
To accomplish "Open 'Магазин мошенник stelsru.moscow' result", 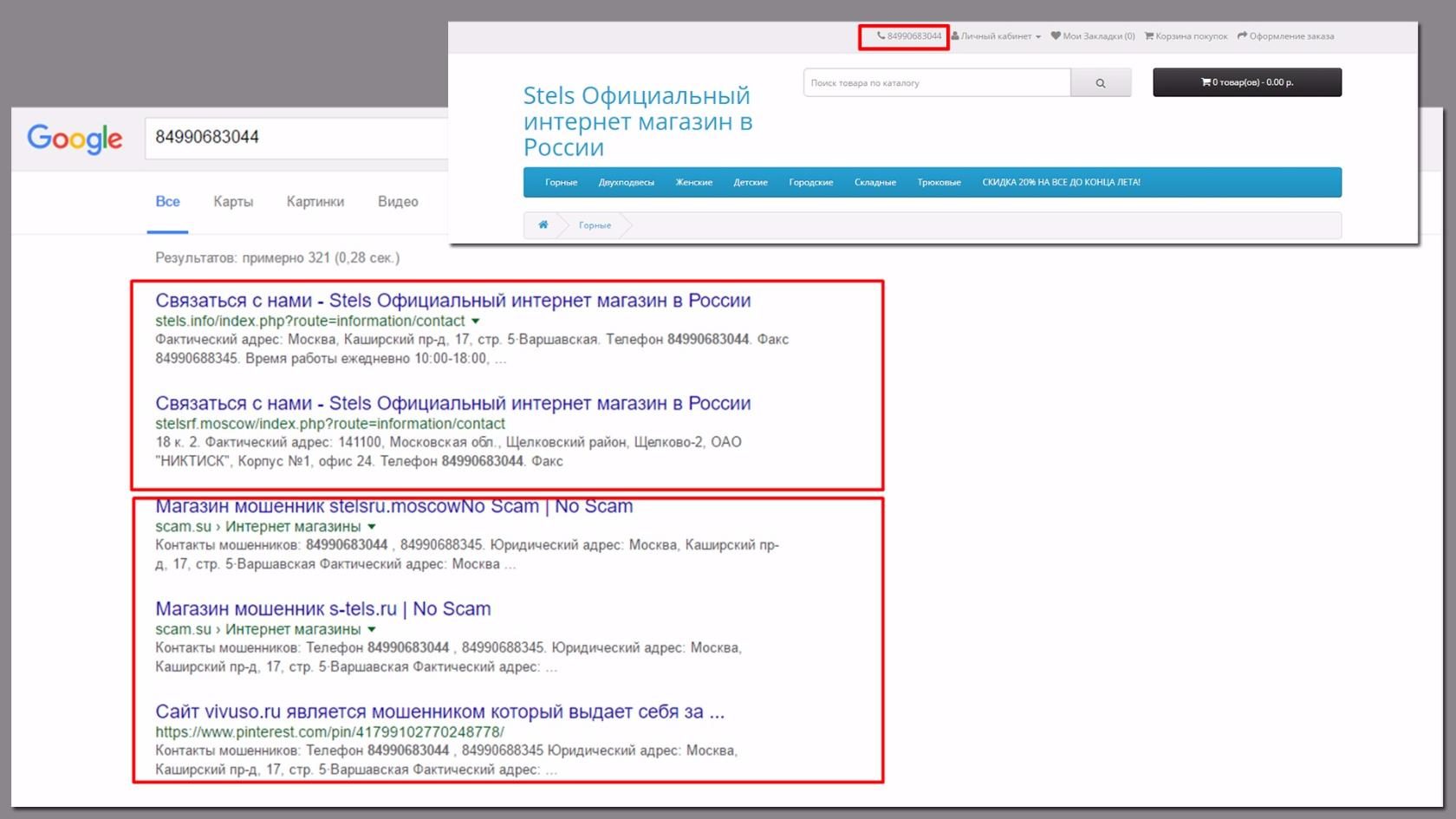I will (393, 506).
